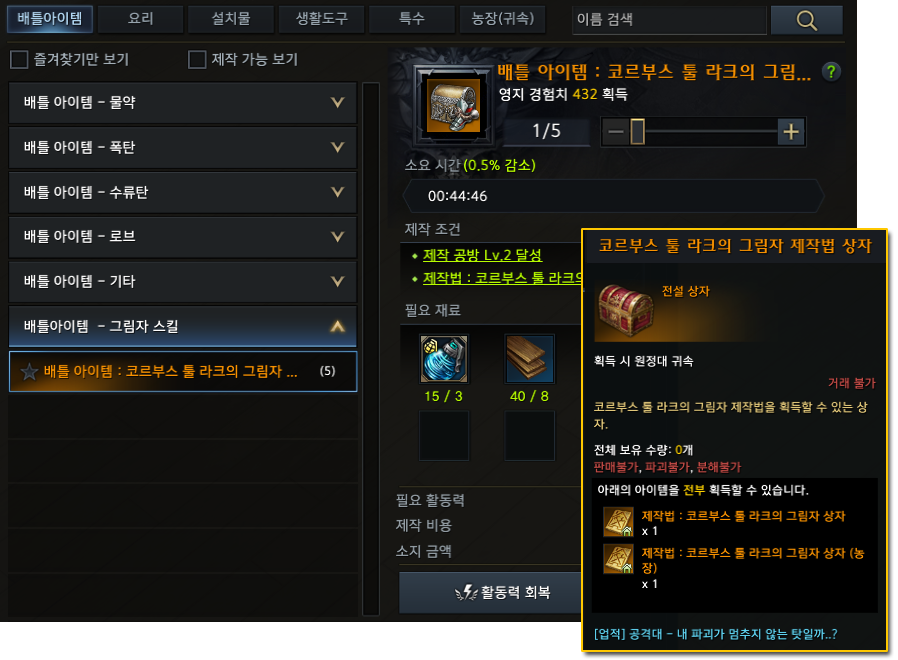Switch to the 요리 tab
The width and height of the screenshot is (898, 660).
point(141,19)
